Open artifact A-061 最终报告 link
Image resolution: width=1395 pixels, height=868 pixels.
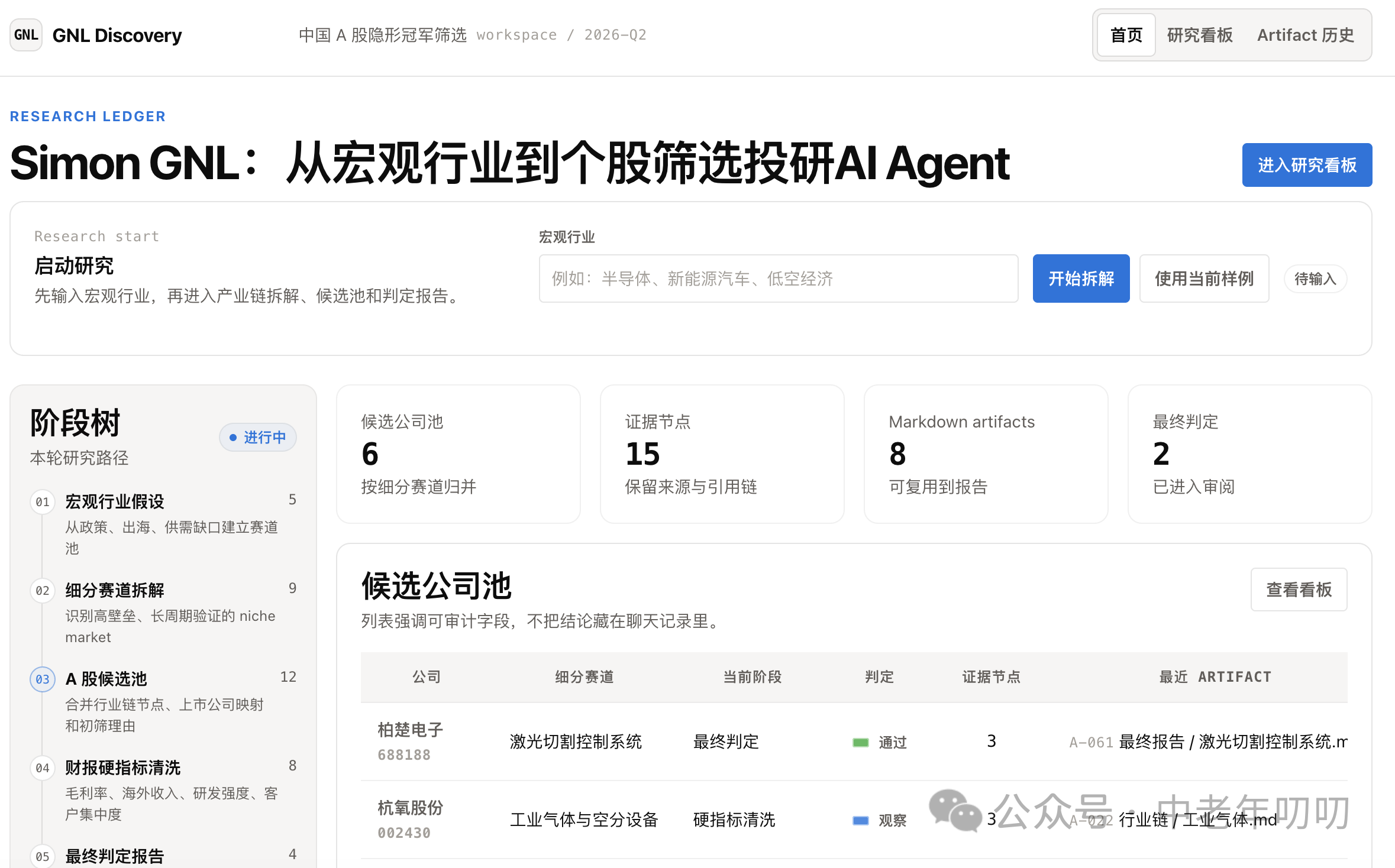pos(1208,742)
